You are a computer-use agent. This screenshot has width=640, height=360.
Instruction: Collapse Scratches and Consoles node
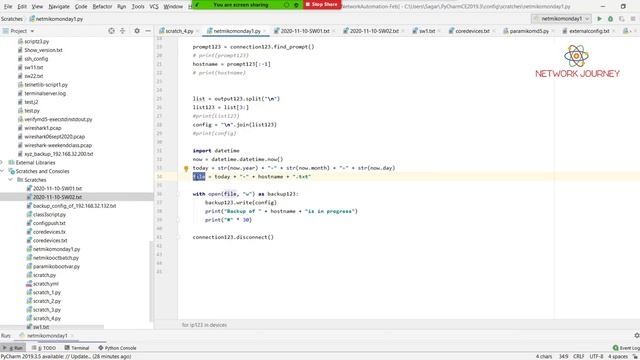point(3,171)
